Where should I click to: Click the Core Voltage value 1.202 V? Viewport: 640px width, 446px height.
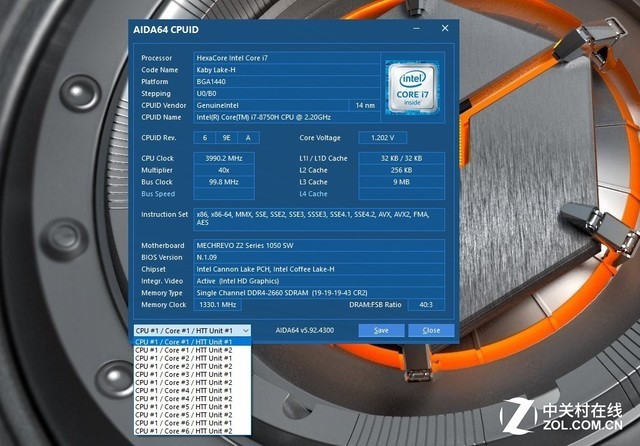pyautogui.click(x=382, y=138)
